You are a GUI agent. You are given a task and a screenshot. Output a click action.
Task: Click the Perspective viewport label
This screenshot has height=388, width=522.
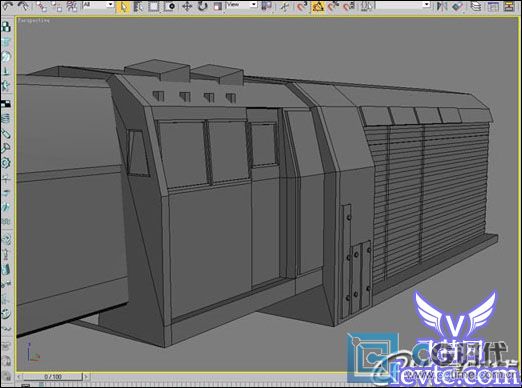(x=34, y=21)
